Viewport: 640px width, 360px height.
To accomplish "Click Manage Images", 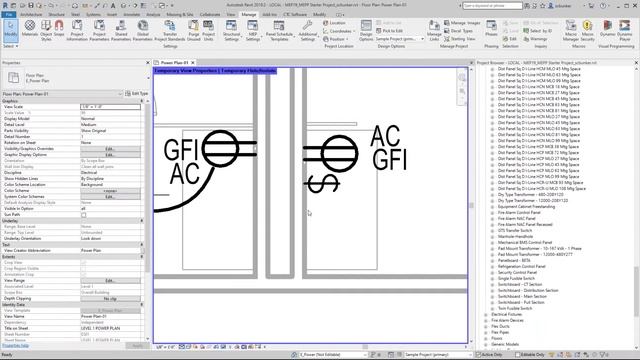I will click(462, 23).
